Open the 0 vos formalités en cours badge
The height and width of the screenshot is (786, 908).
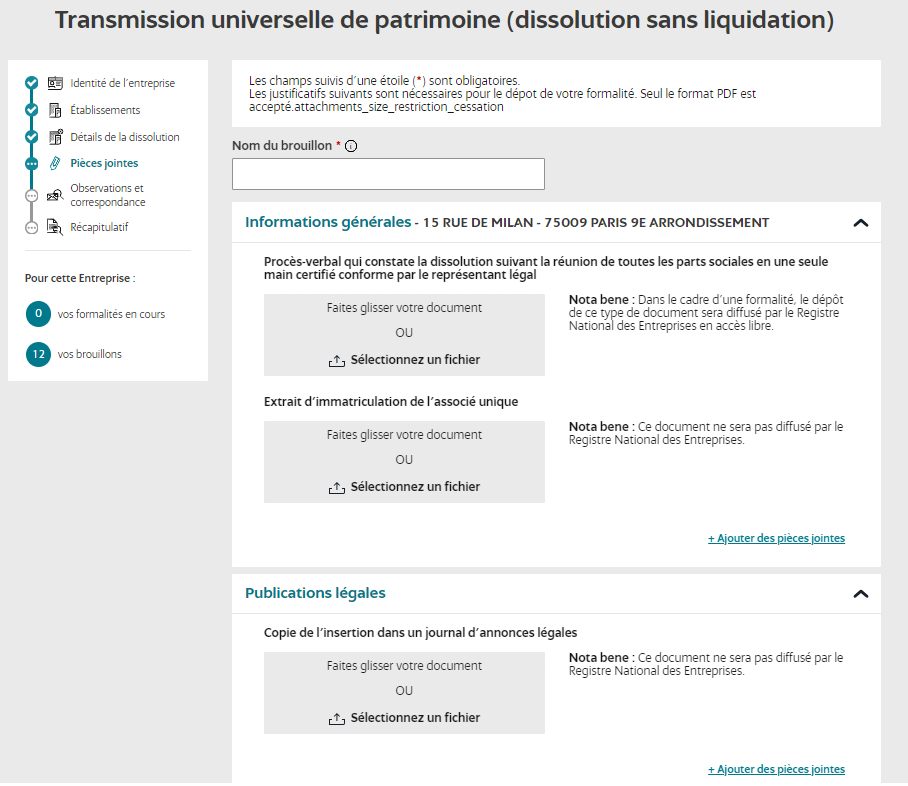[38, 314]
